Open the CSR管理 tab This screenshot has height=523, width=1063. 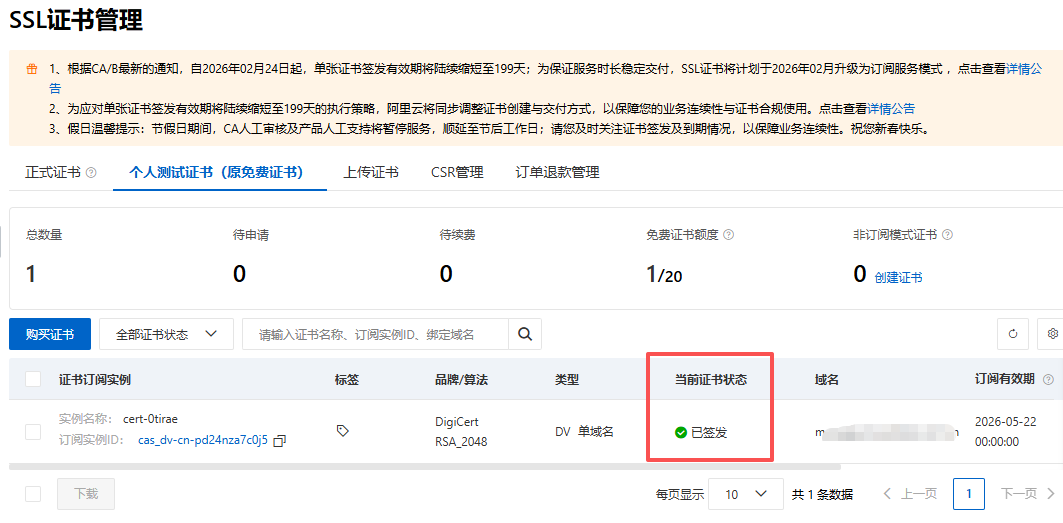(x=457, y=172)
